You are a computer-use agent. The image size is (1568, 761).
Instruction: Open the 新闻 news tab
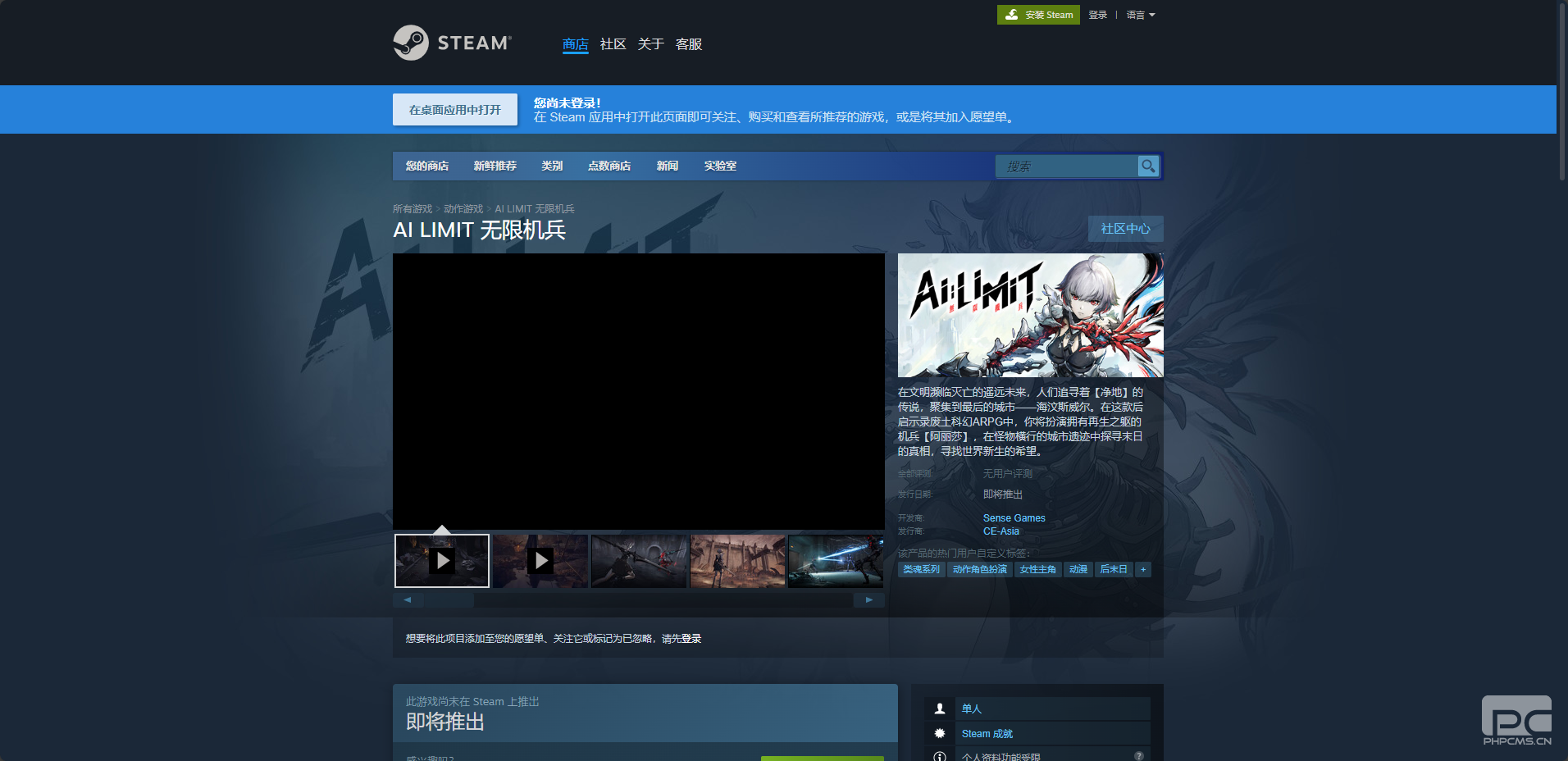(x=668, y=166)
